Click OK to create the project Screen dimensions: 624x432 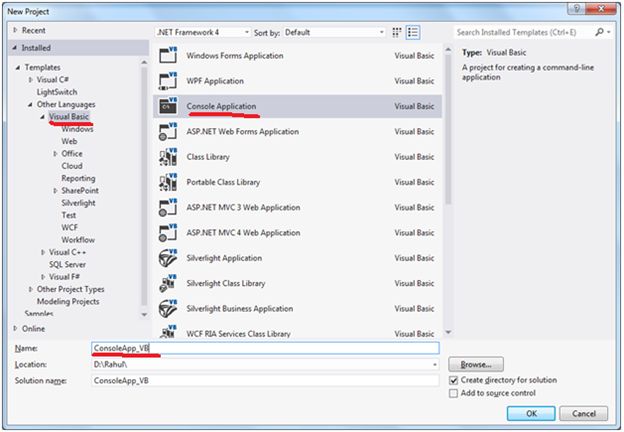[531, 413]
